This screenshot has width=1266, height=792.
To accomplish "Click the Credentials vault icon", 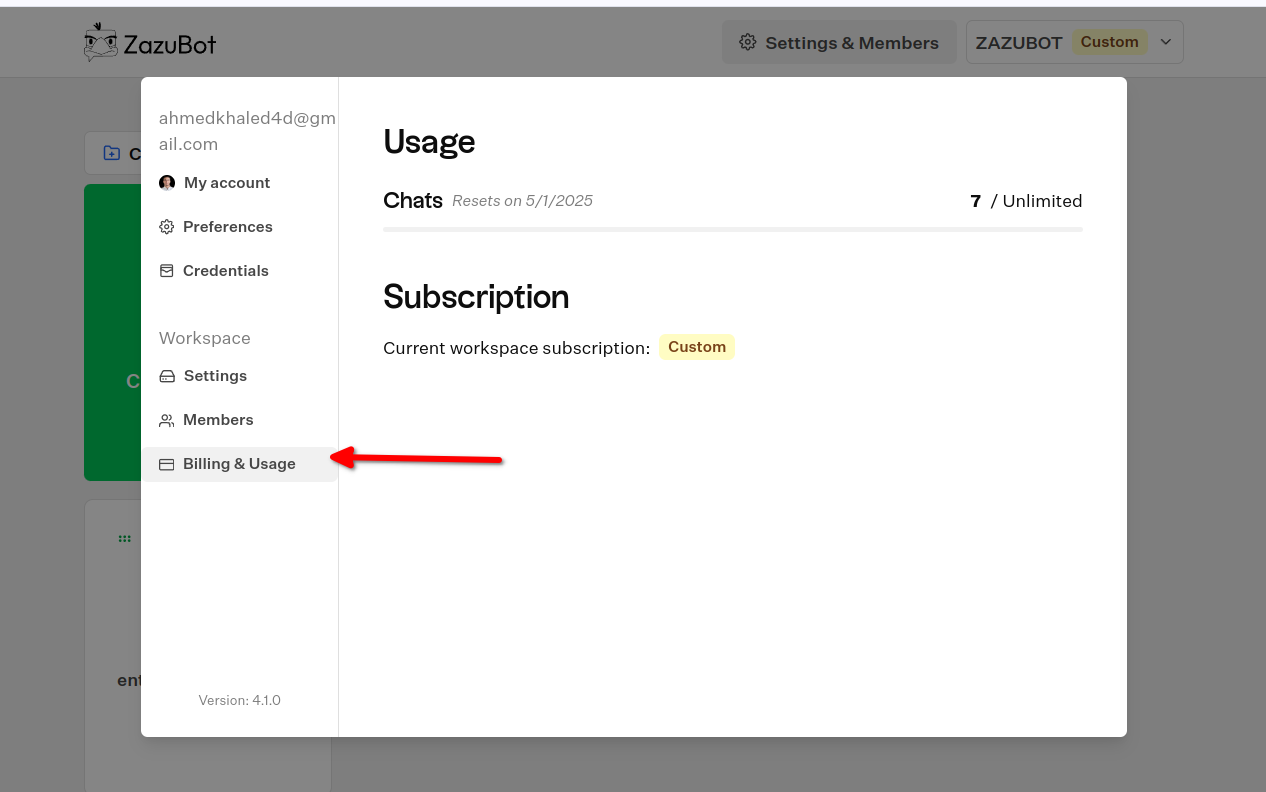I will 166,270.
